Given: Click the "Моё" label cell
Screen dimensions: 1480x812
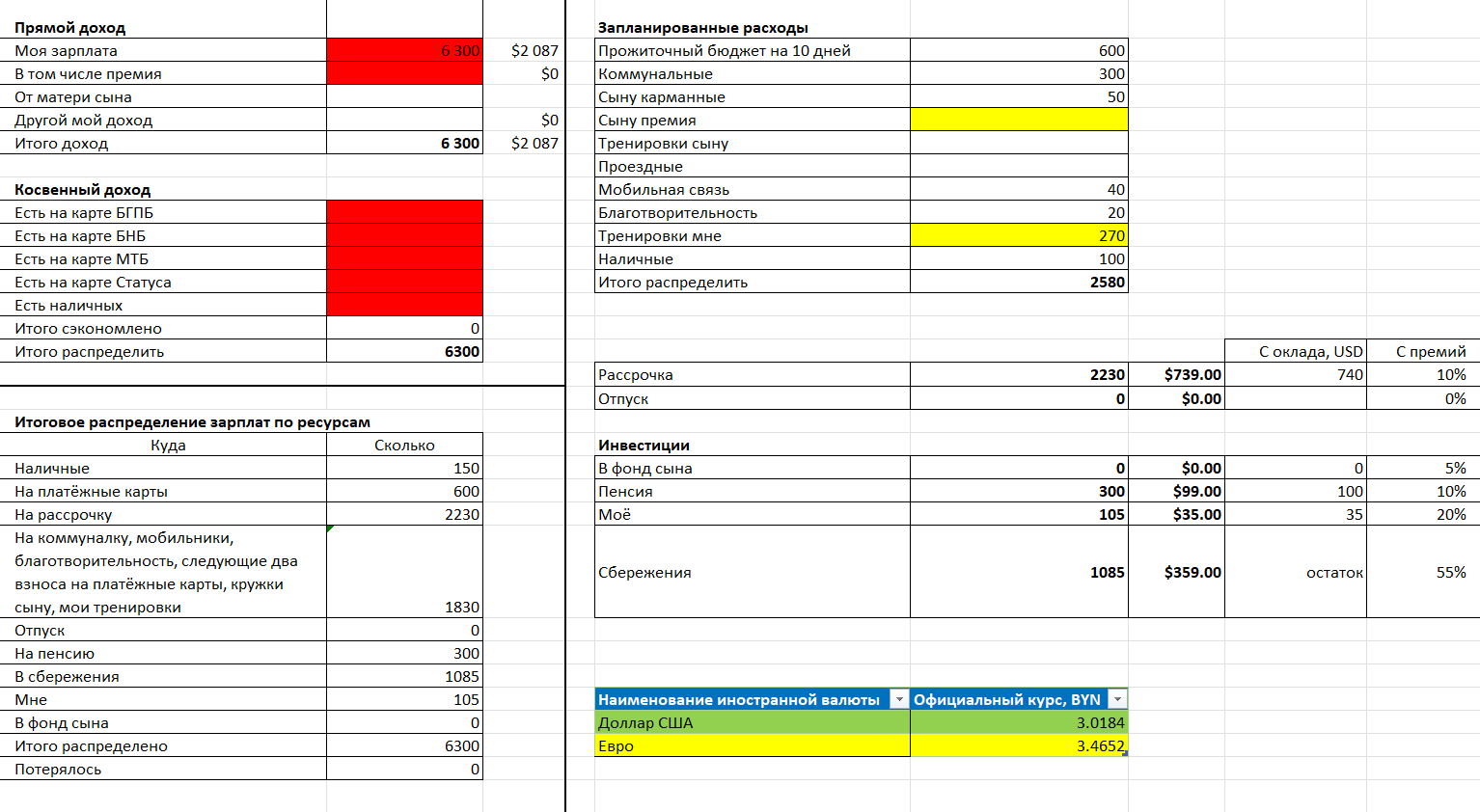Looking at the screenshot, I should pos(753,514).
